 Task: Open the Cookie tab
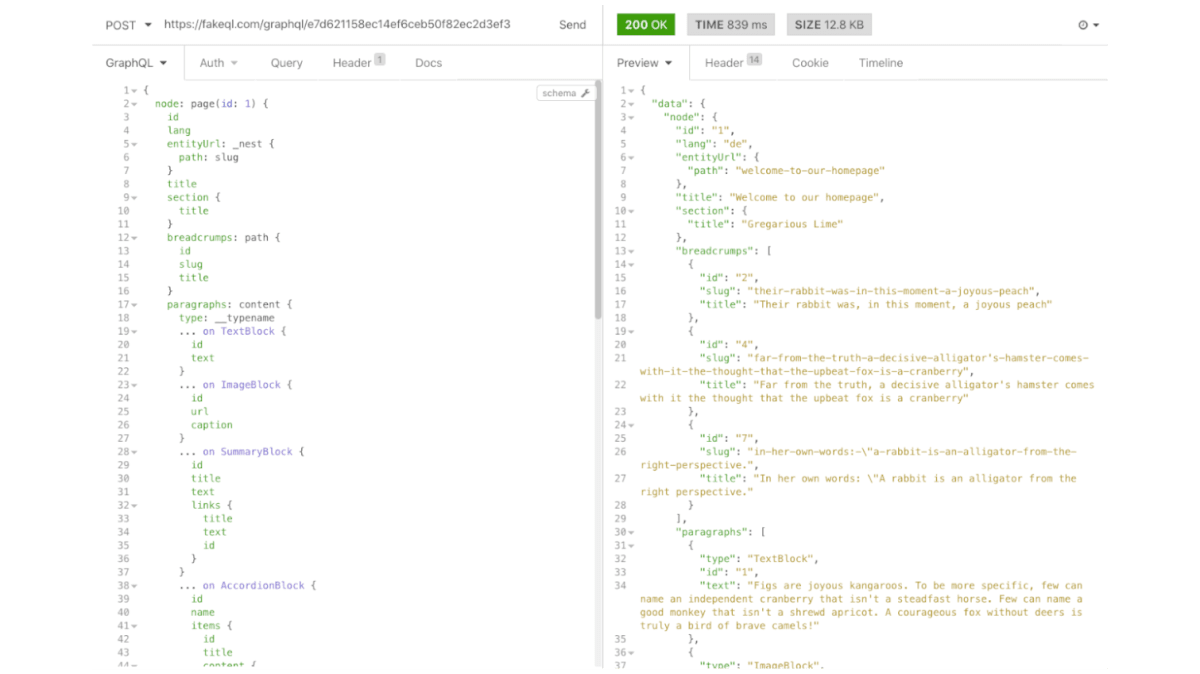pyautogui.click(x=810, y=62)
